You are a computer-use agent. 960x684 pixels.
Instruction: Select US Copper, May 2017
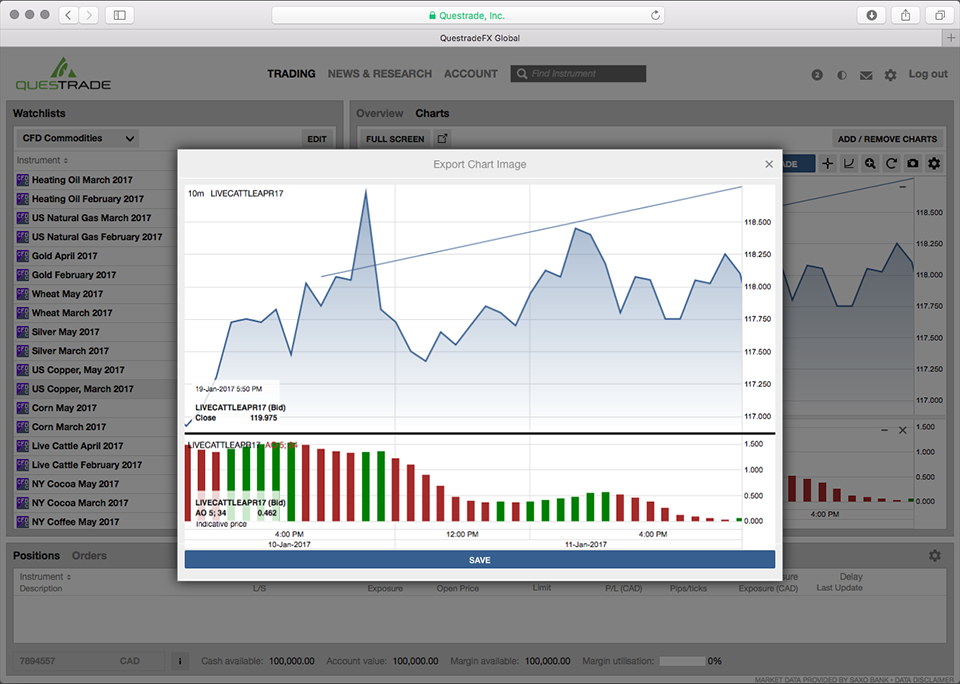(x=78, y=370)
